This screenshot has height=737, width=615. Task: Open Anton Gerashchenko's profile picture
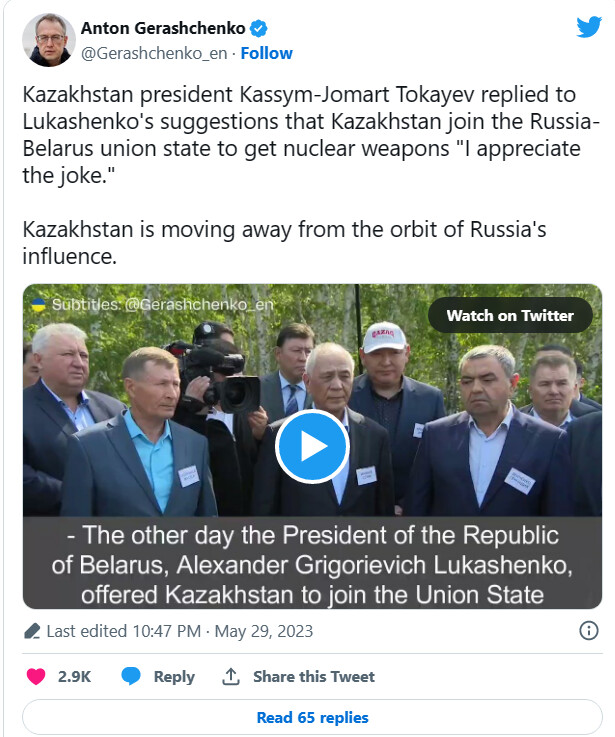[47, 40]
